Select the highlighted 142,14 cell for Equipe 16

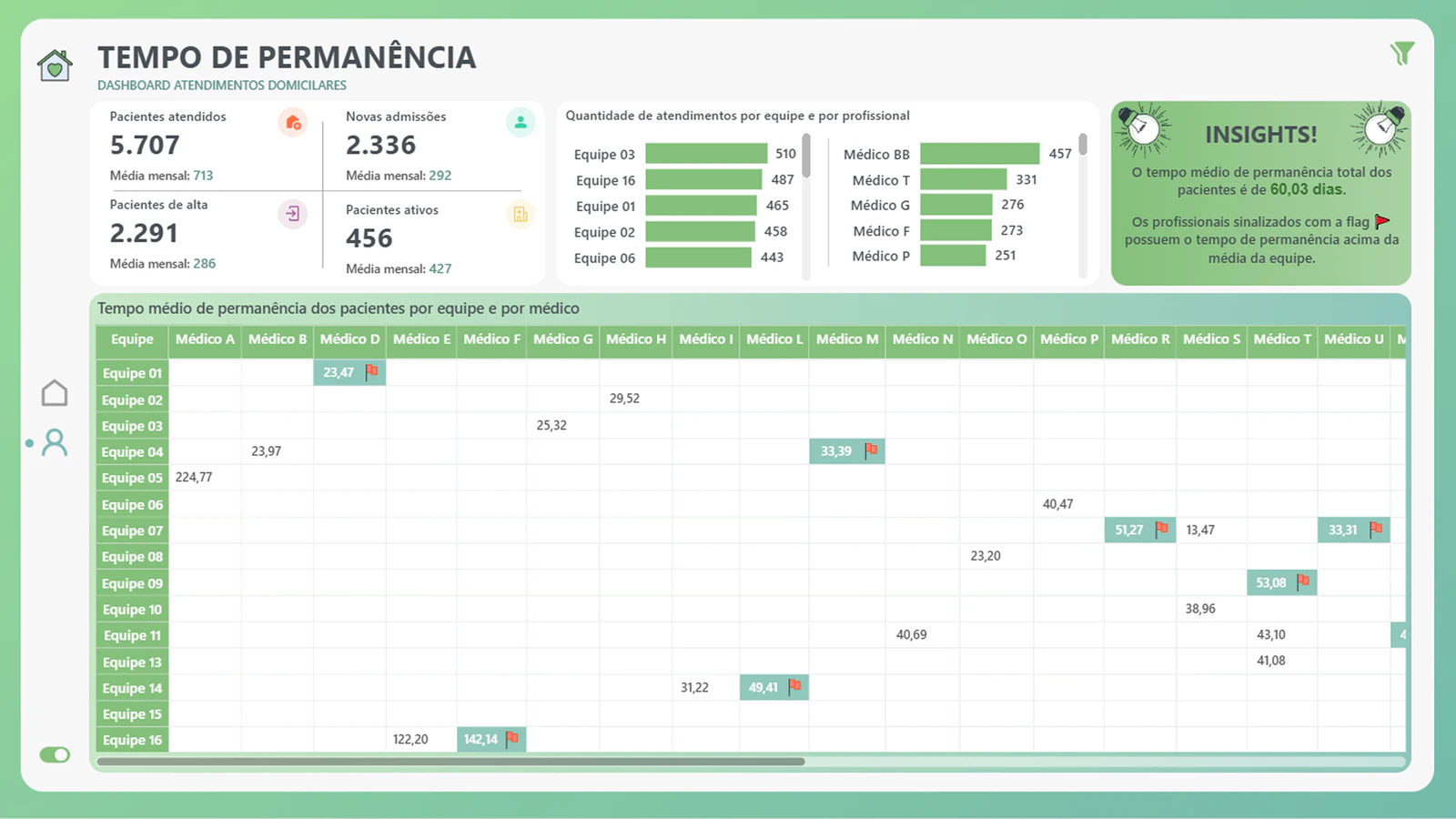(x=491, y=739)
